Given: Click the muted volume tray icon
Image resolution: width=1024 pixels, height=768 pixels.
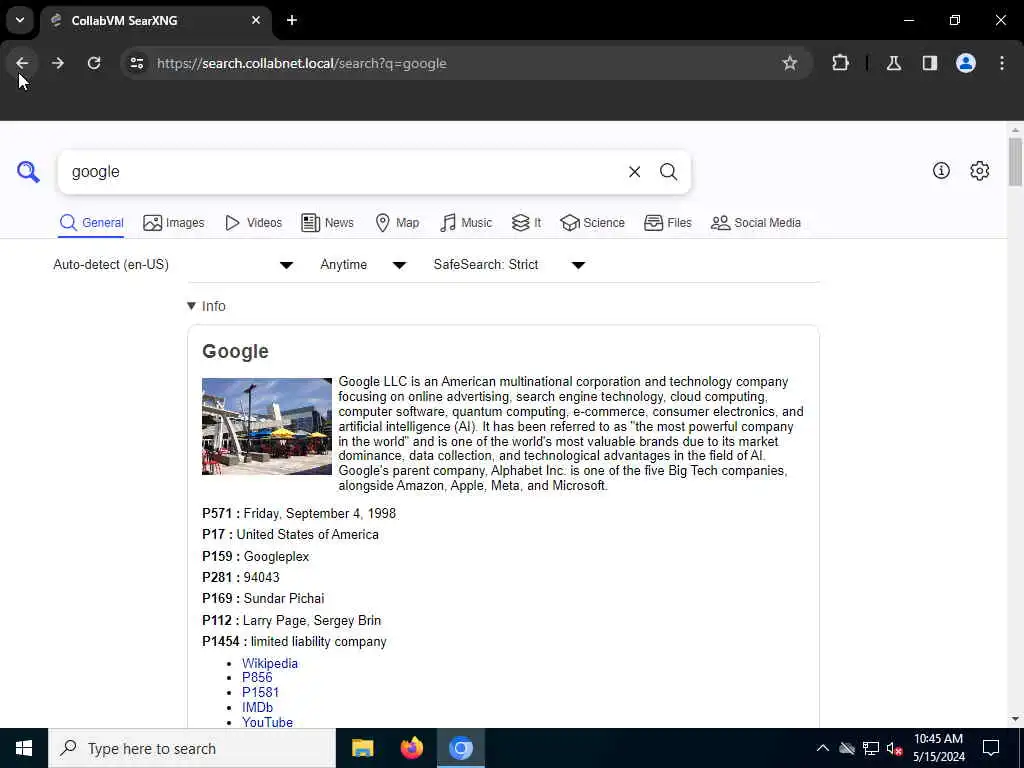Looking at the screenshot, I should 894,748.
